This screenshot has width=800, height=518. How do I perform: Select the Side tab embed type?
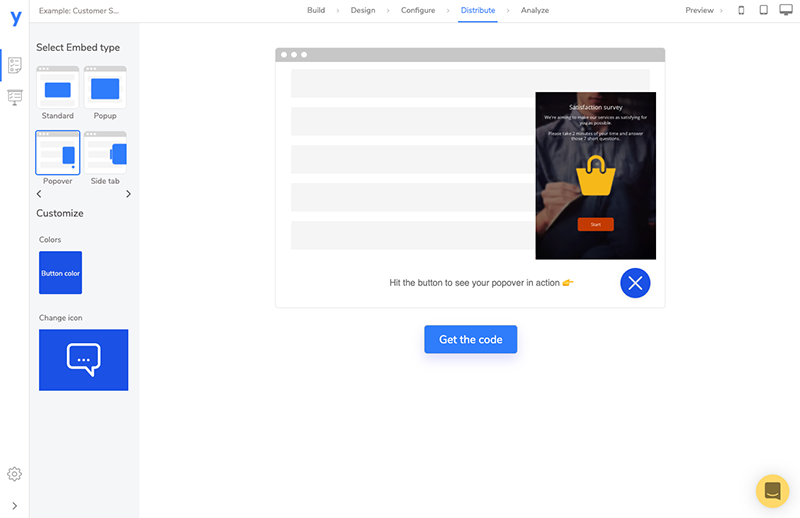point(105,158)
